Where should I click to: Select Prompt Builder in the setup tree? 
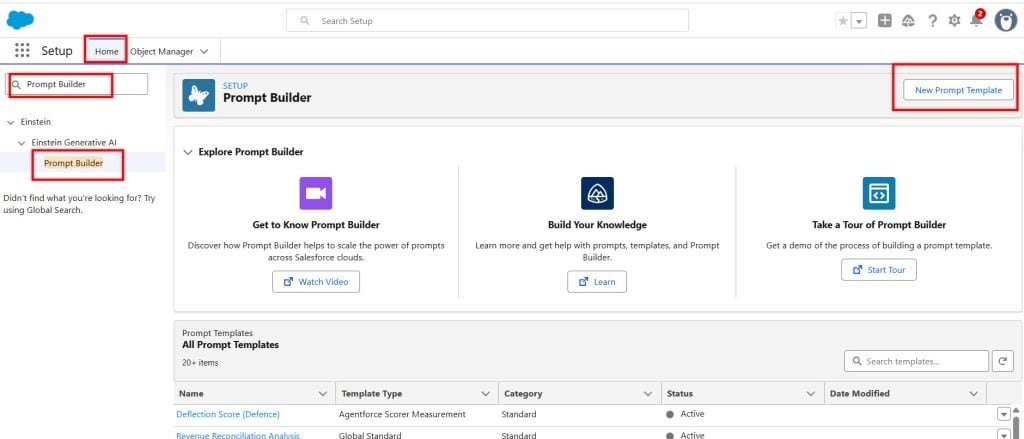tap(74, 163)
